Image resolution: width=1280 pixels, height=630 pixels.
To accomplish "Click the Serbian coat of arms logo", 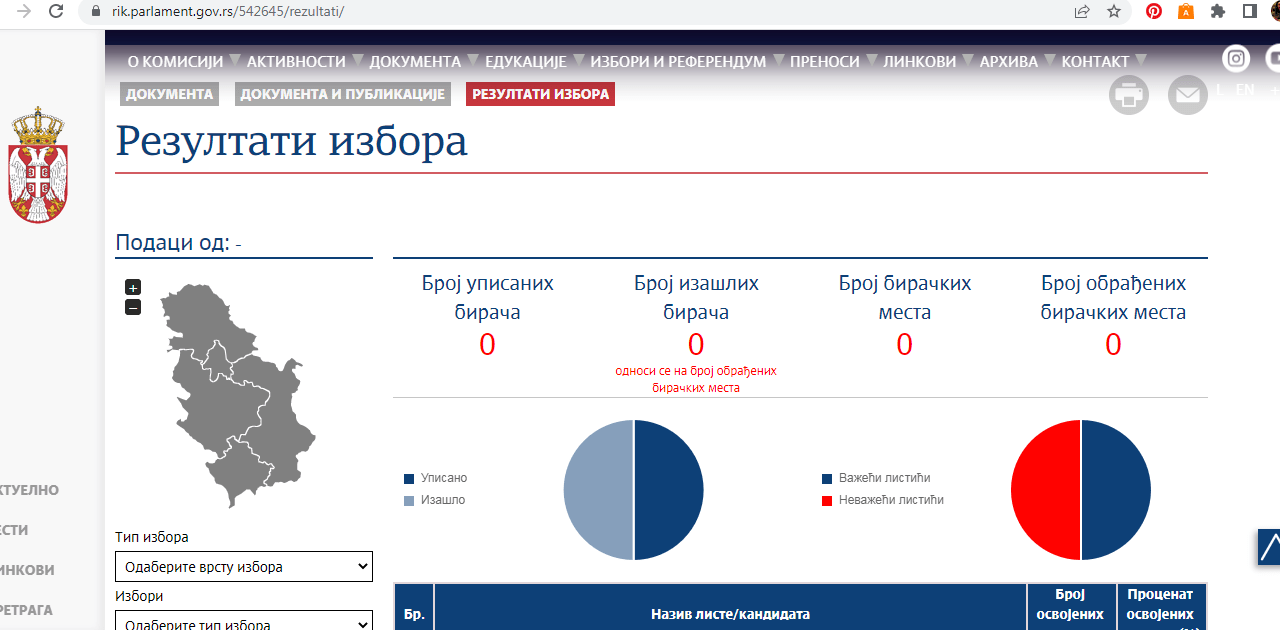I will pos(38,165).
